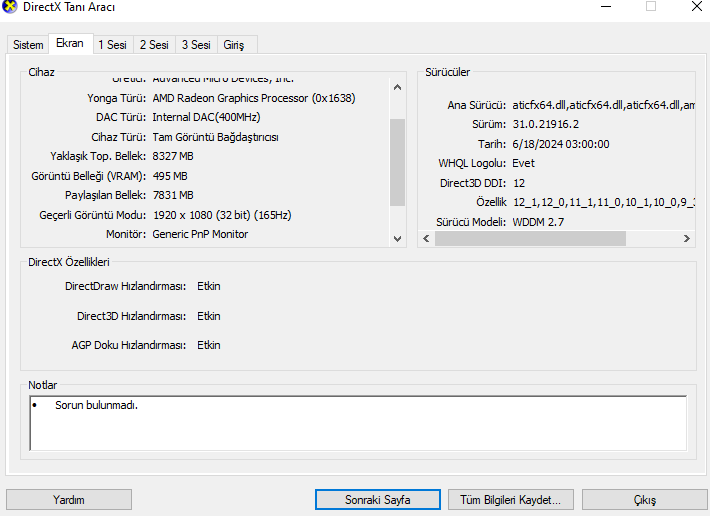The width and height of the screenshot is (710, 516).
Task: Click Cihaz list scroll down arrow
Action: tap(398, 239)
